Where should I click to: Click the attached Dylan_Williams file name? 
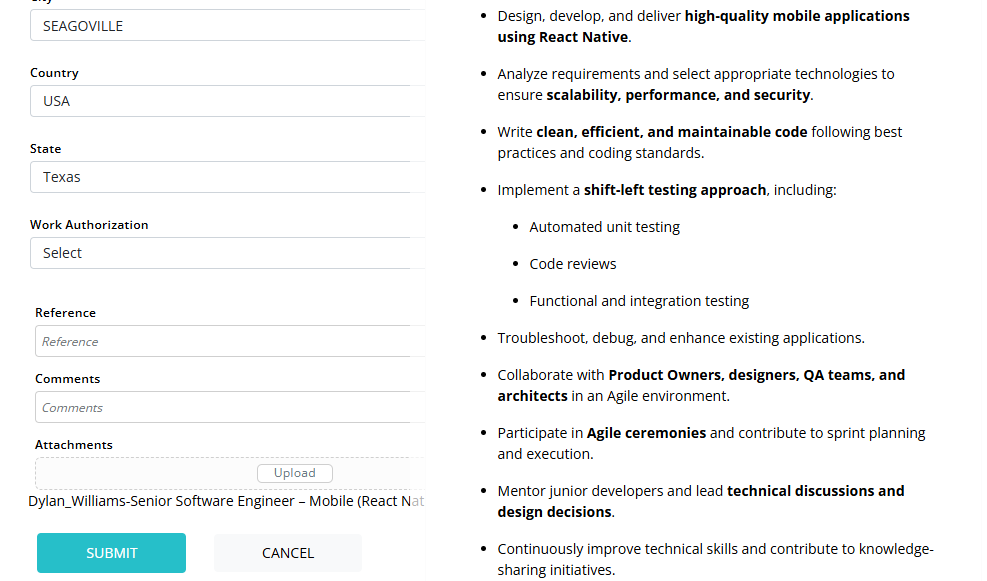[x=226, y=501]
